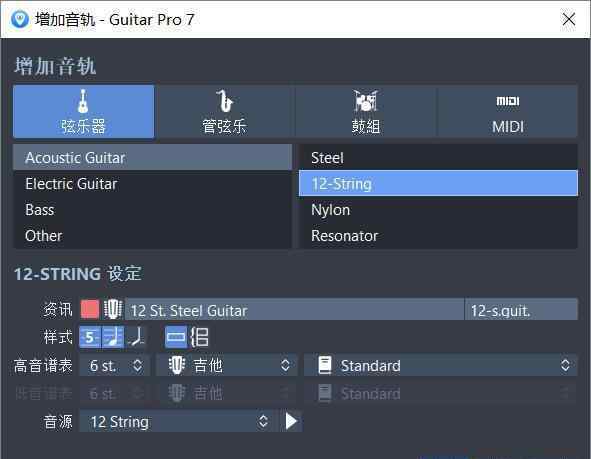Click the guitar headstock track icon

[x=113, y=310]
